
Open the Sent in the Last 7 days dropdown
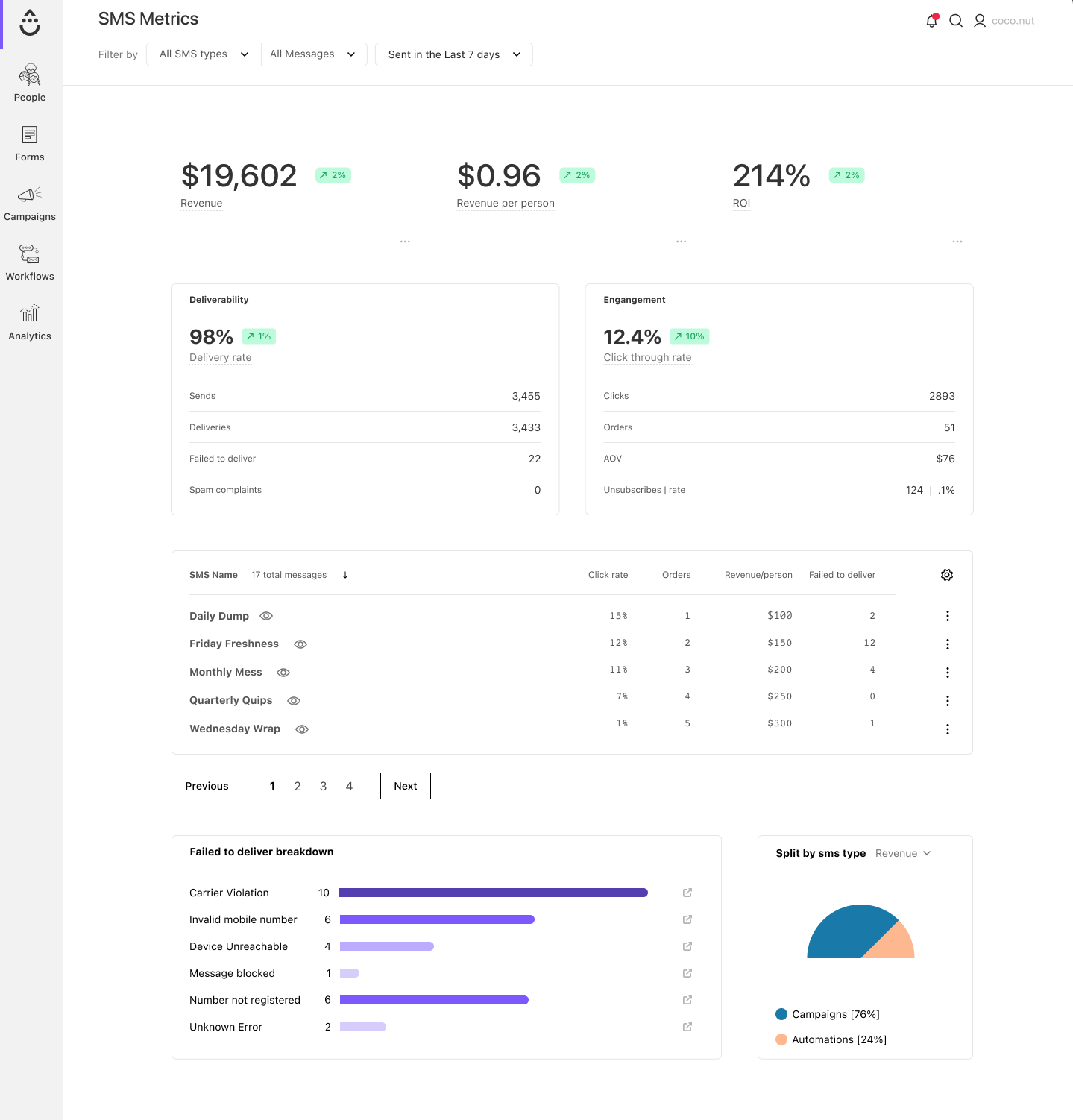454,54
